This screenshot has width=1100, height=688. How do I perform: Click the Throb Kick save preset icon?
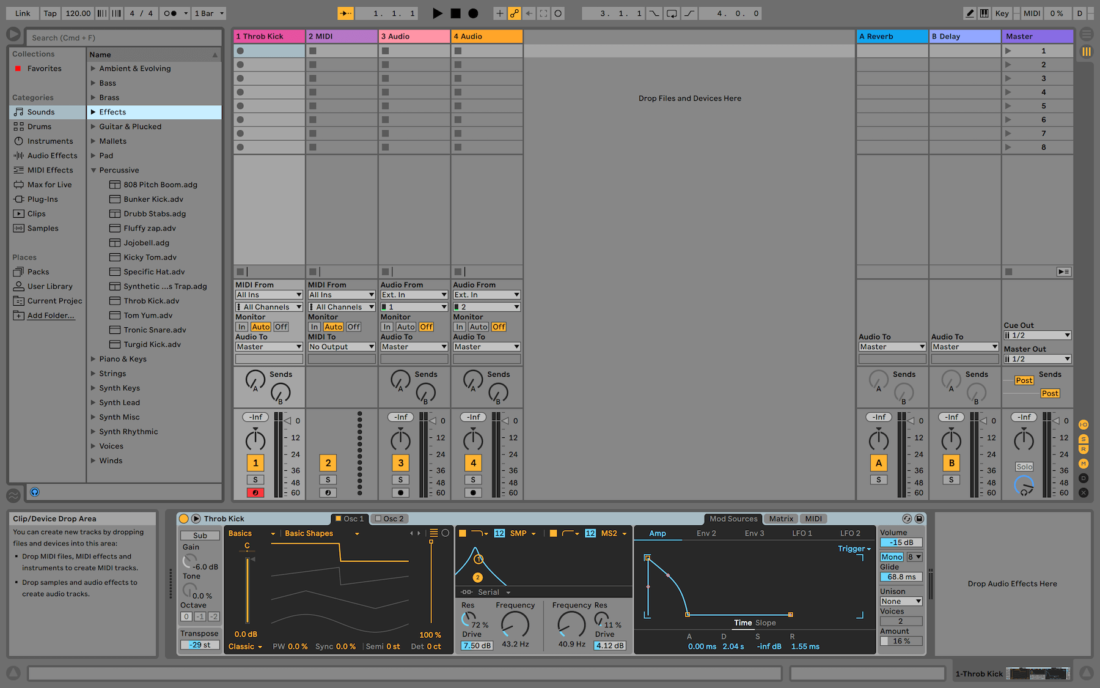click(x=919, y=519)
